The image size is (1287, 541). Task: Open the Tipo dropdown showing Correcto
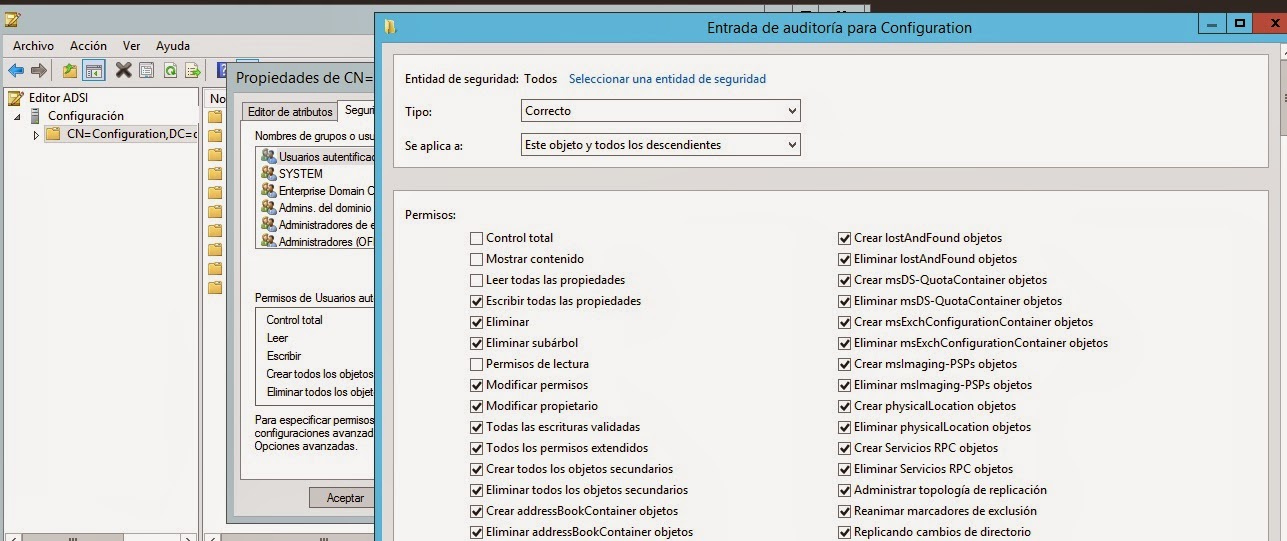pyautogui.click(x=660, y=111)
